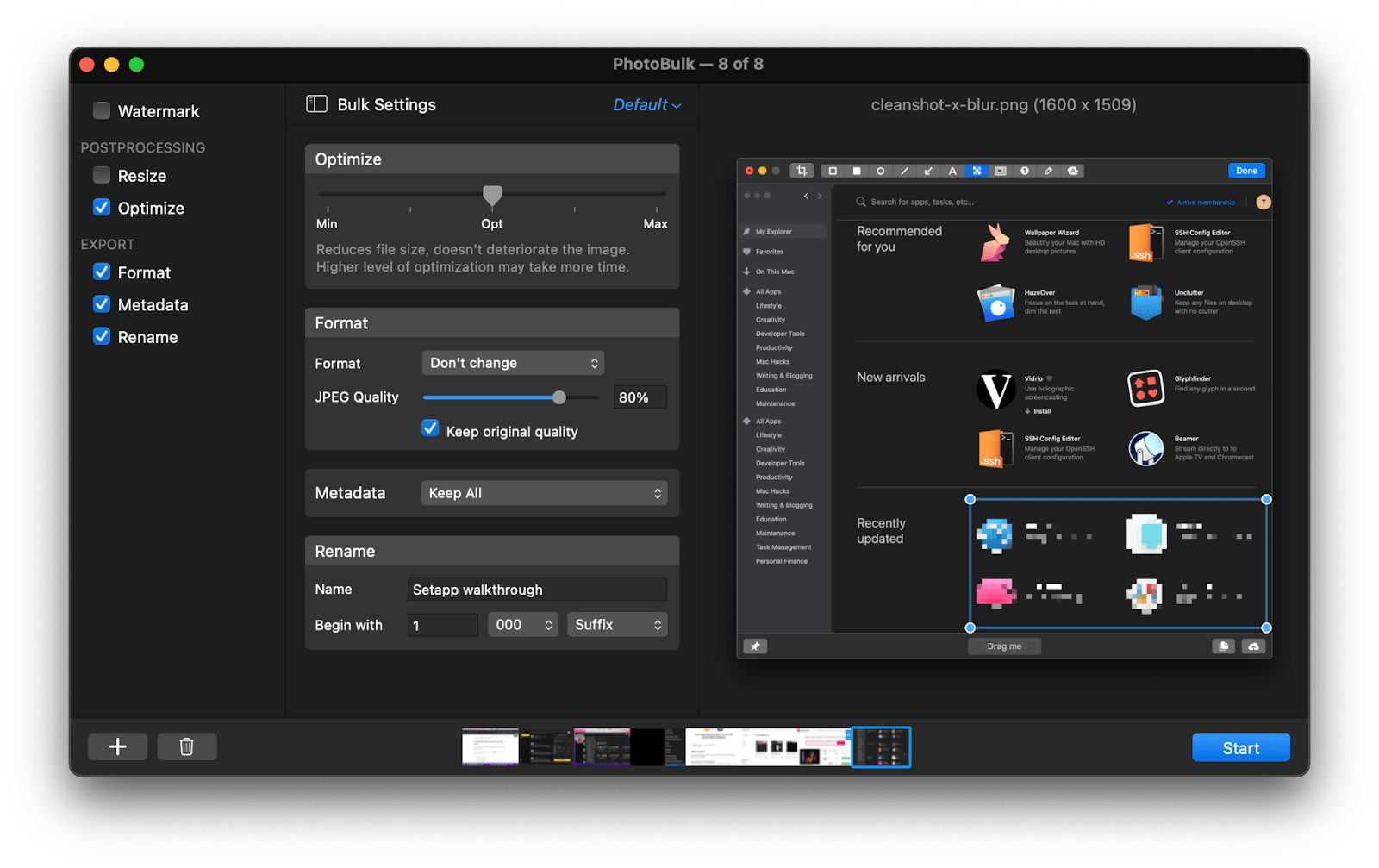The image size is (1379, 868).
Task: Click the Install link under Vidrio
Action: click(1039, 411)
